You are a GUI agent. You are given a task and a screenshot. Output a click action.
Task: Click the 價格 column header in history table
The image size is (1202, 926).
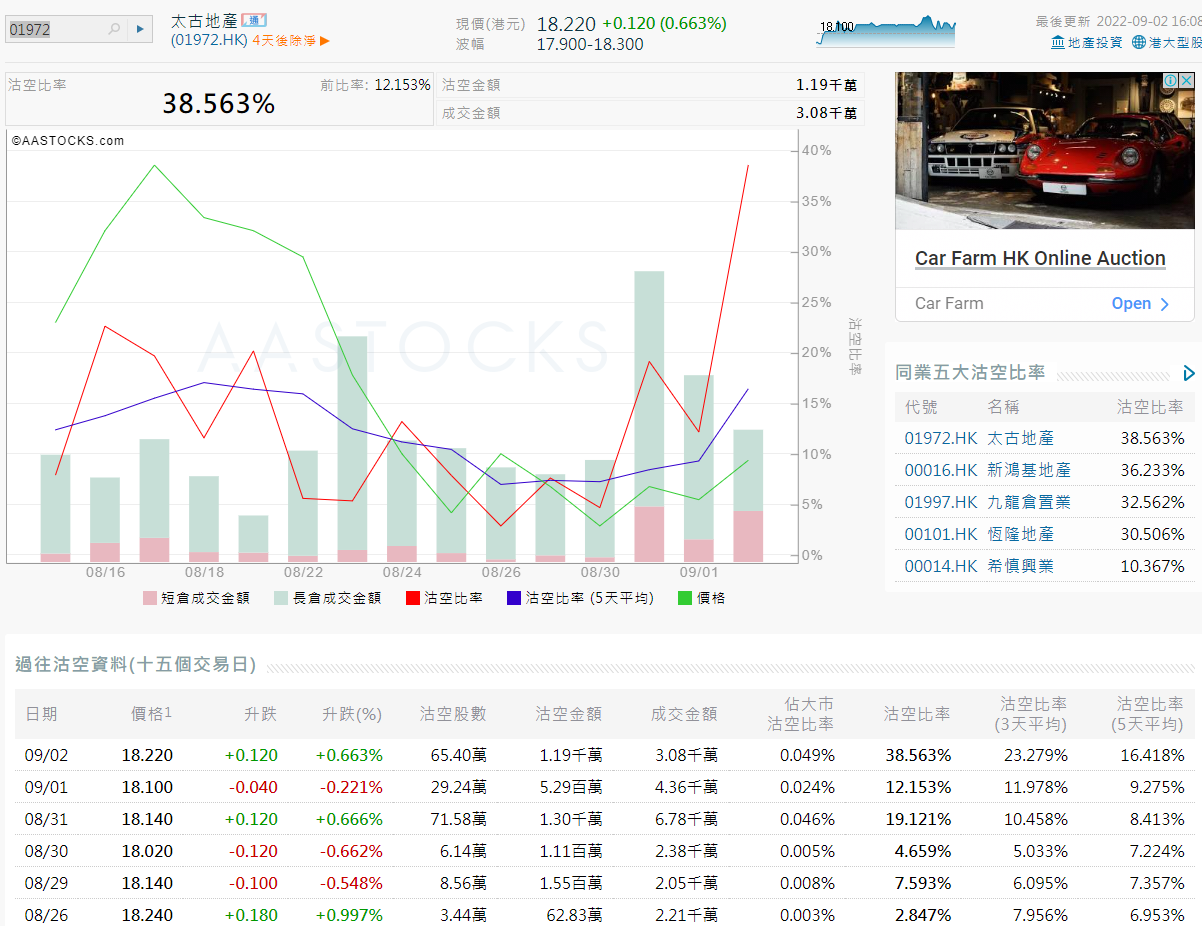point(152,714)
